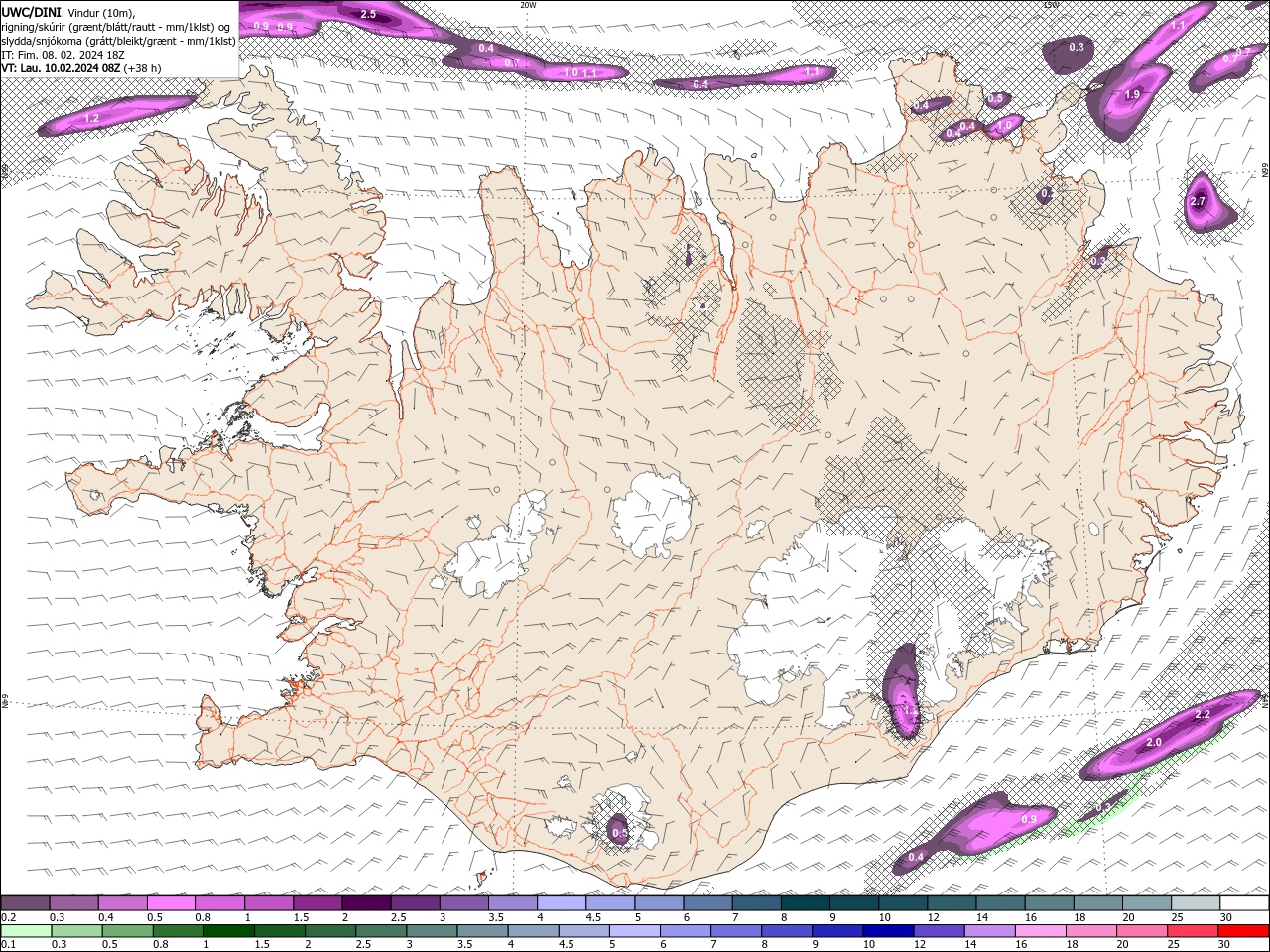Click the 0.5 value on the southern glacier

coord(620,833)
